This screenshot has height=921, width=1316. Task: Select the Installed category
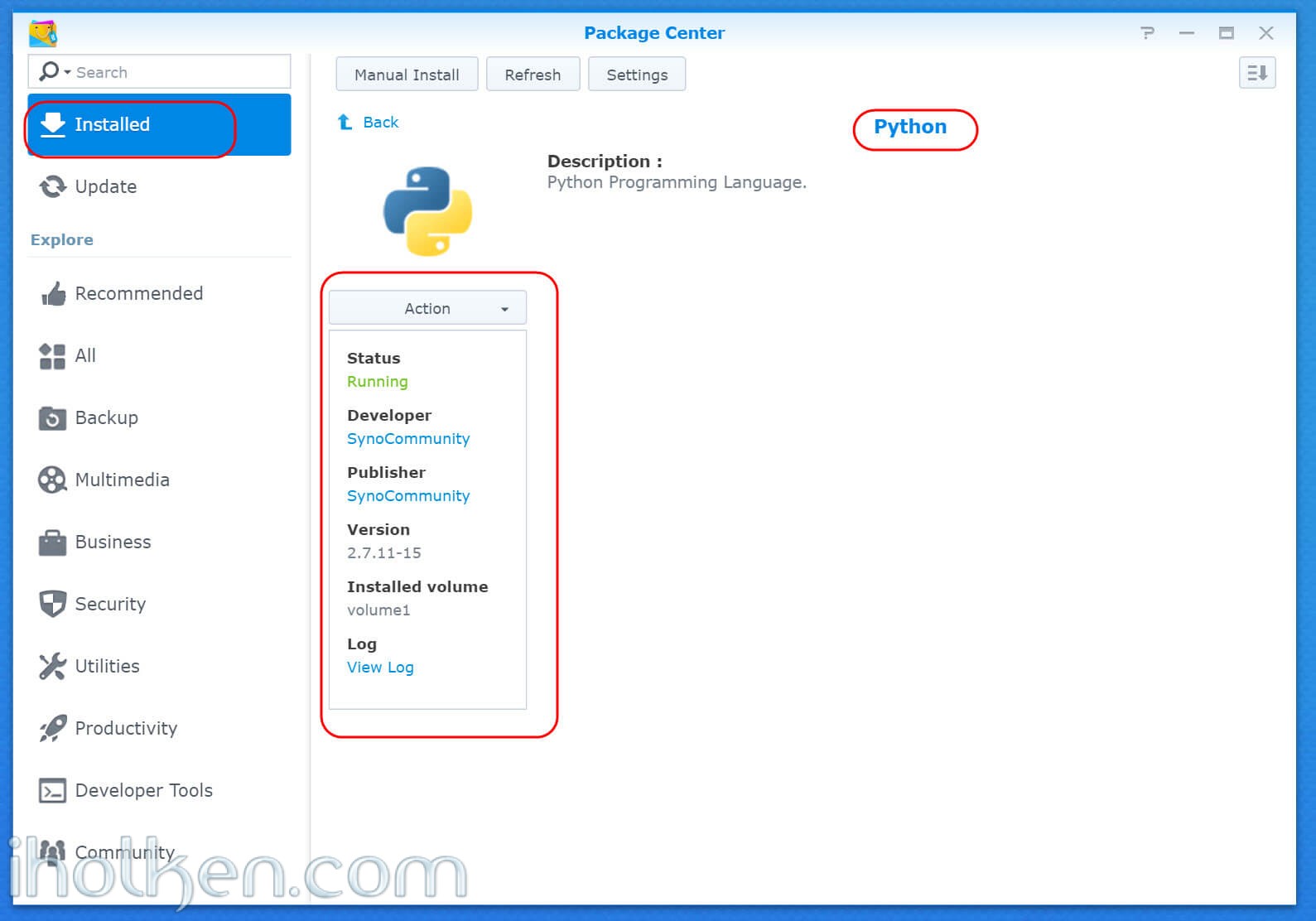159,124
